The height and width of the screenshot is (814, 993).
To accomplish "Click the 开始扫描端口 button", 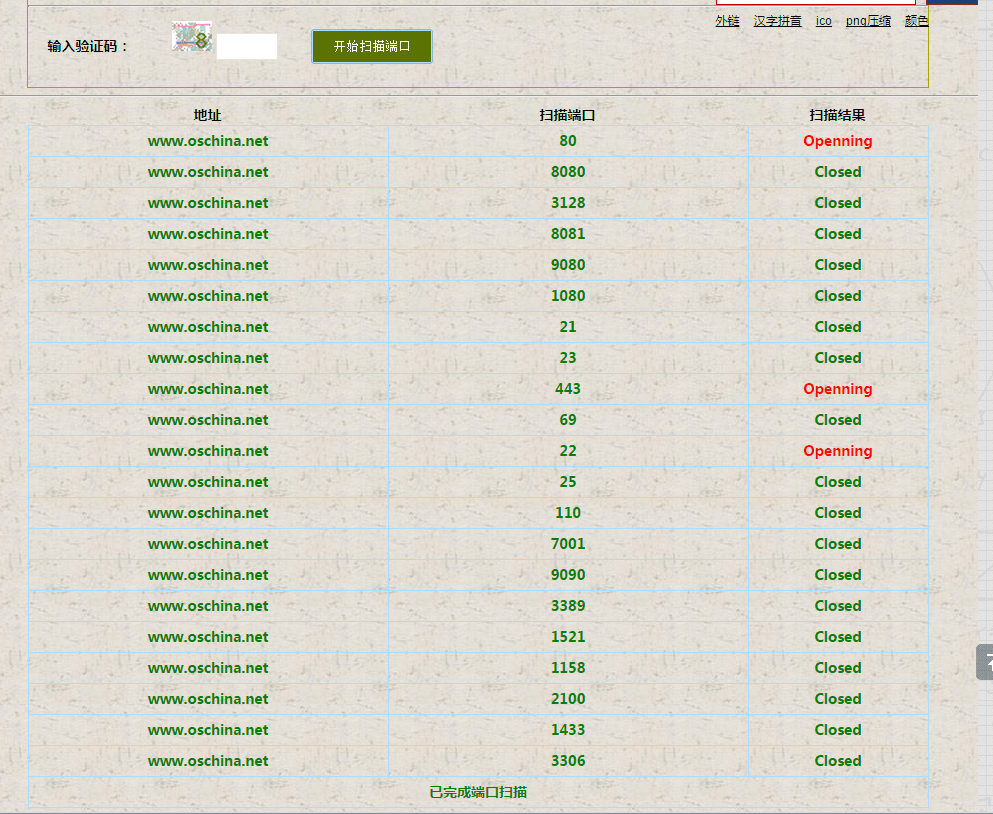I will [x=372, y=46].
